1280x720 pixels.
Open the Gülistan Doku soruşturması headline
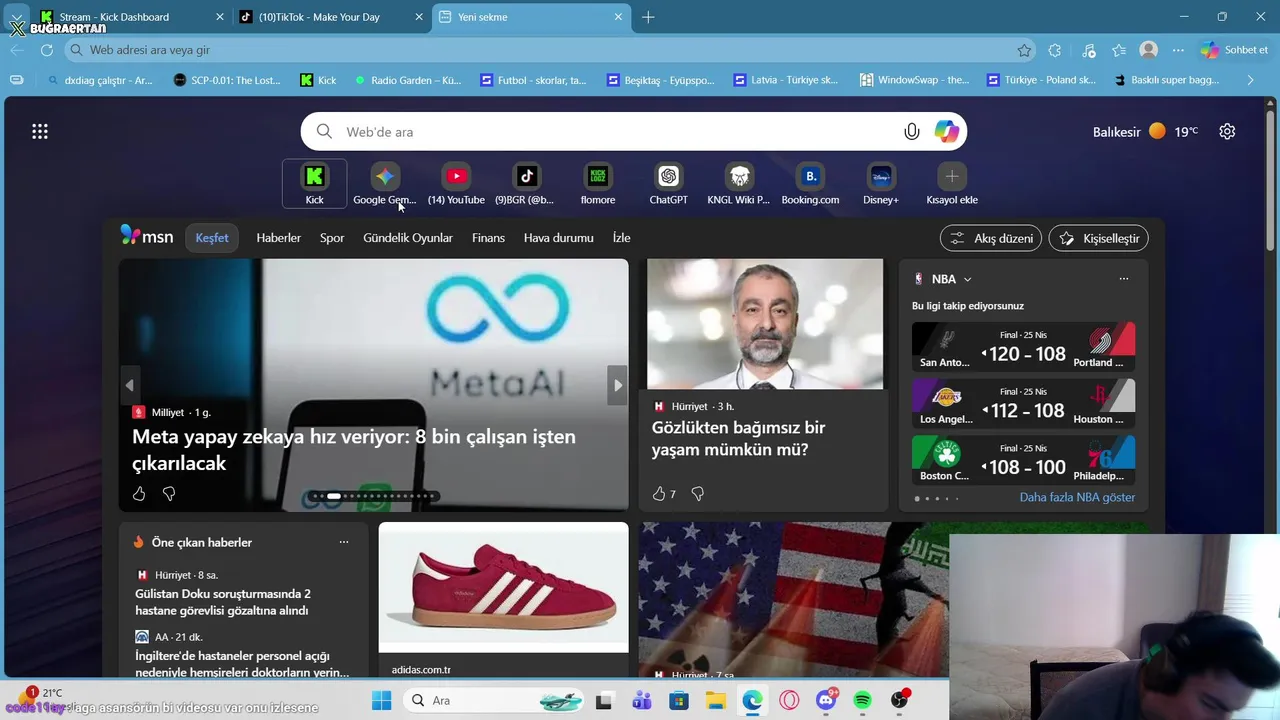[x=223, y=602]
